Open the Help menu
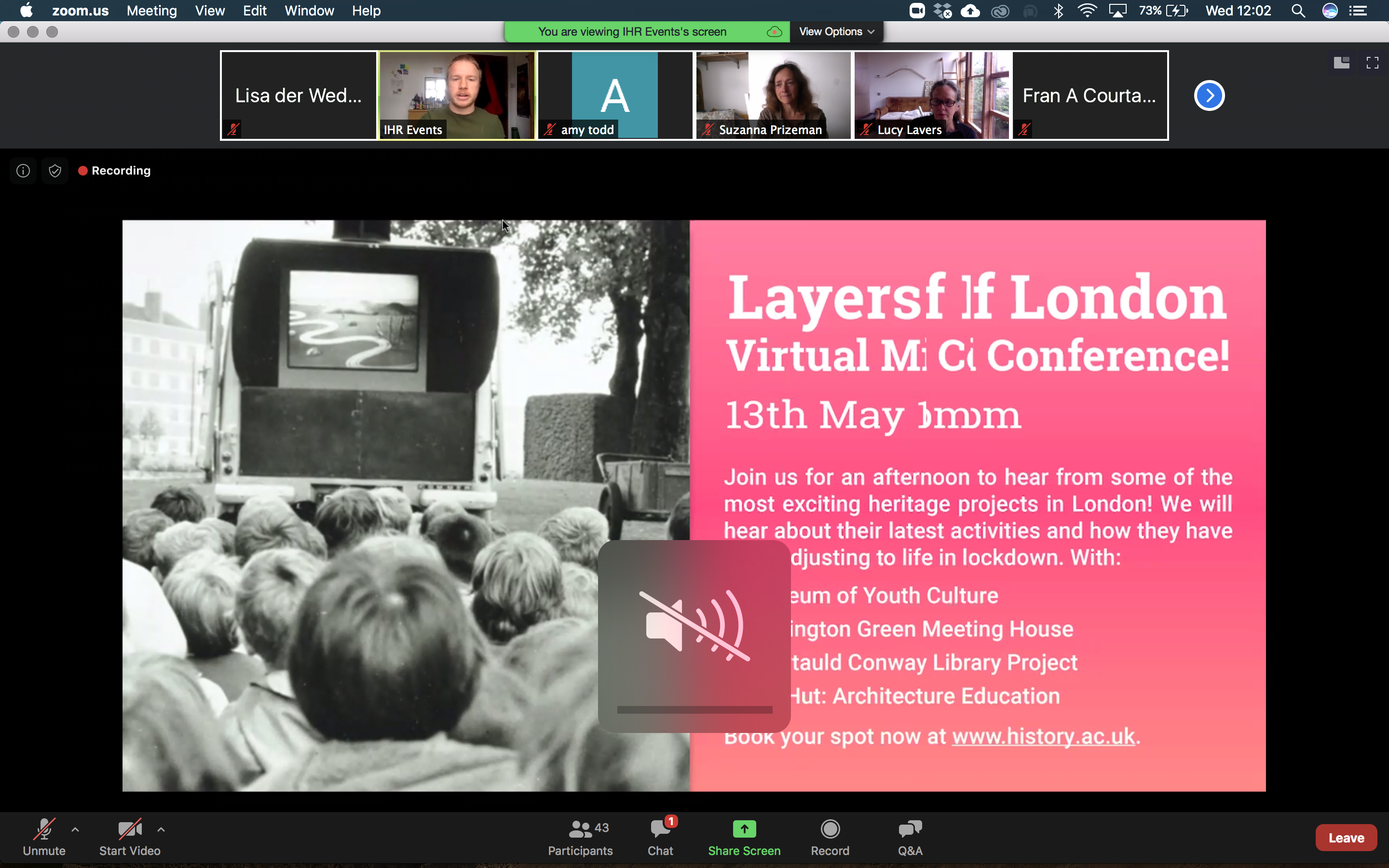Screen dimensions: 1389x868 point(366,10)
